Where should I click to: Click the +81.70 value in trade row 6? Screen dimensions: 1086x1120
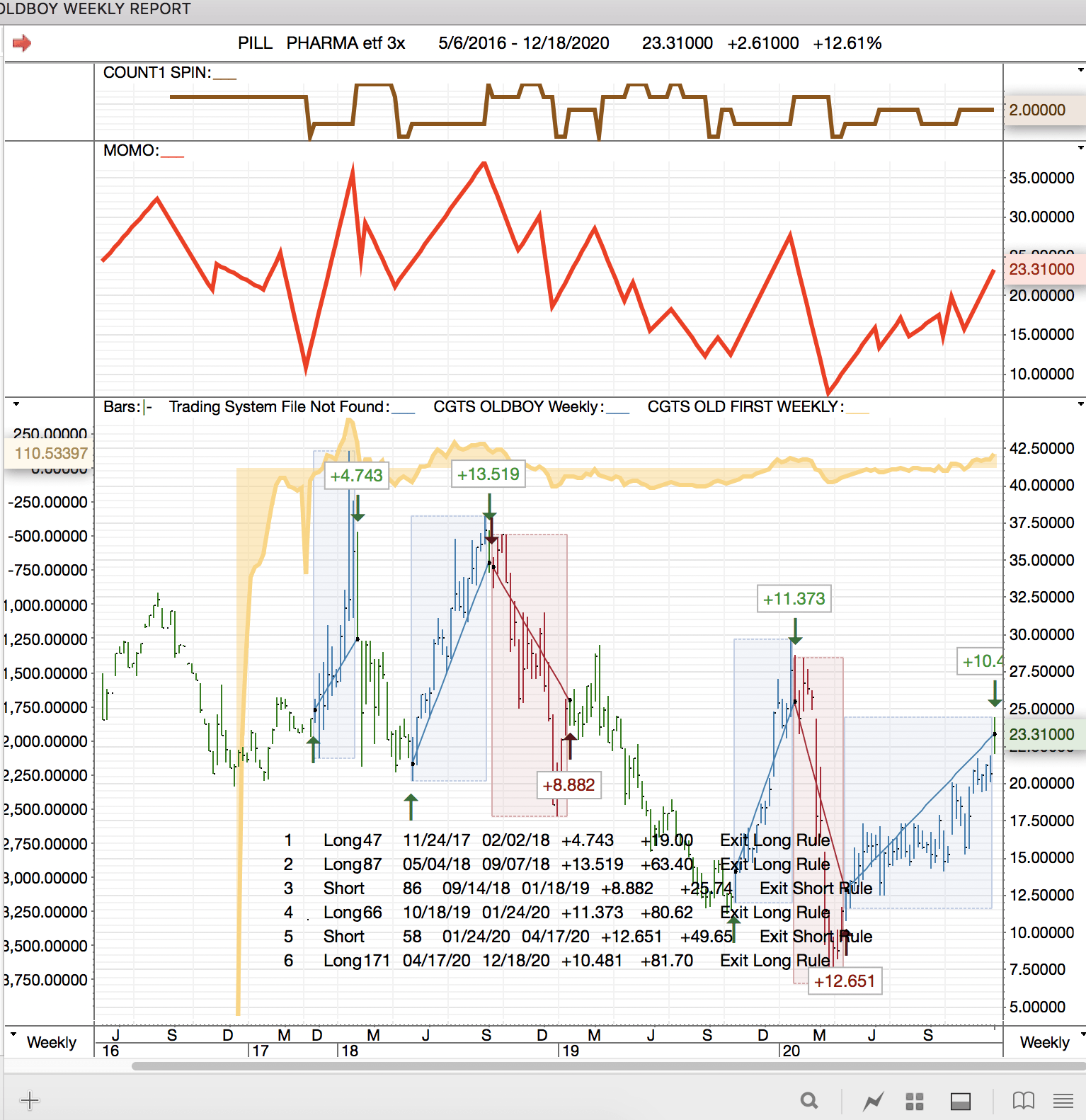(x=667, y=960)
